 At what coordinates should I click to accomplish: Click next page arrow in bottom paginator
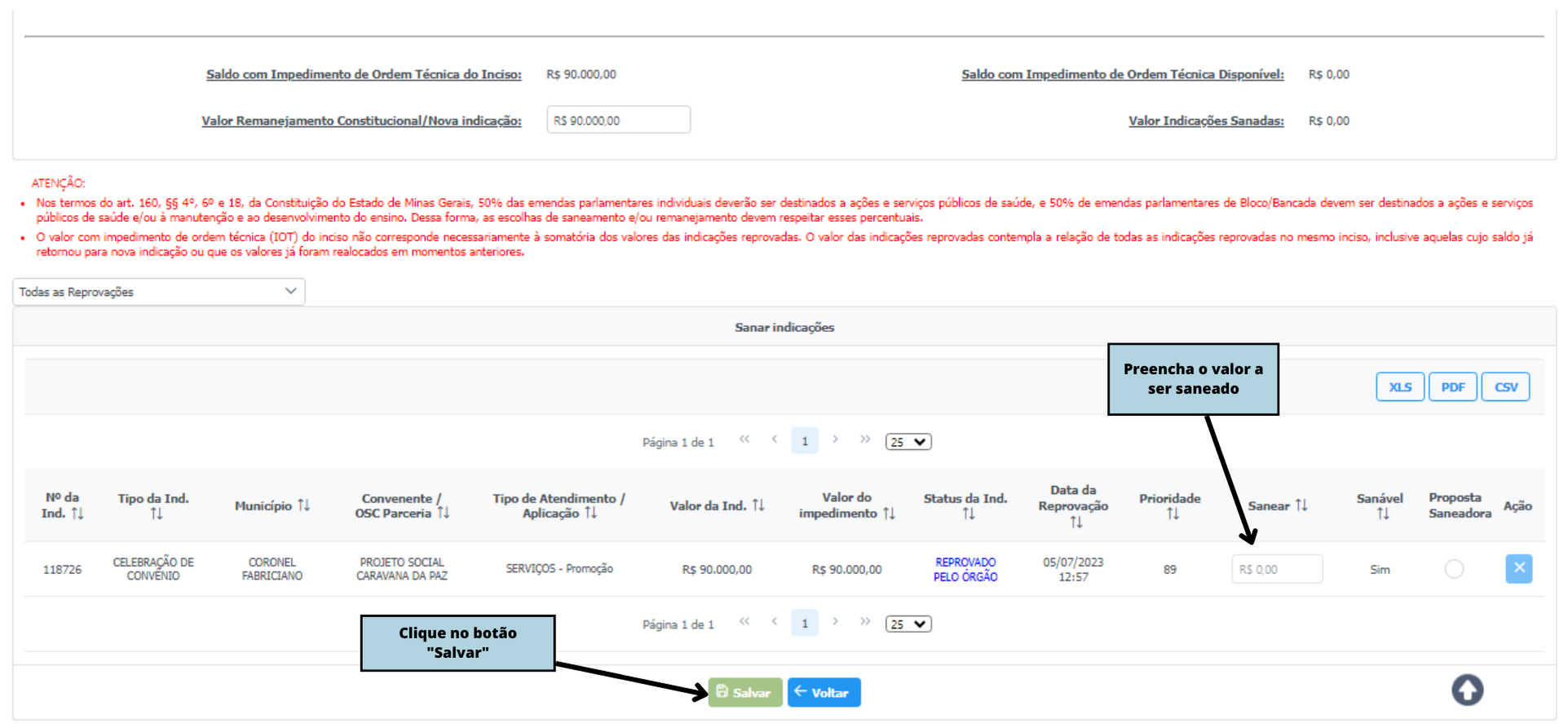(835, 621)
